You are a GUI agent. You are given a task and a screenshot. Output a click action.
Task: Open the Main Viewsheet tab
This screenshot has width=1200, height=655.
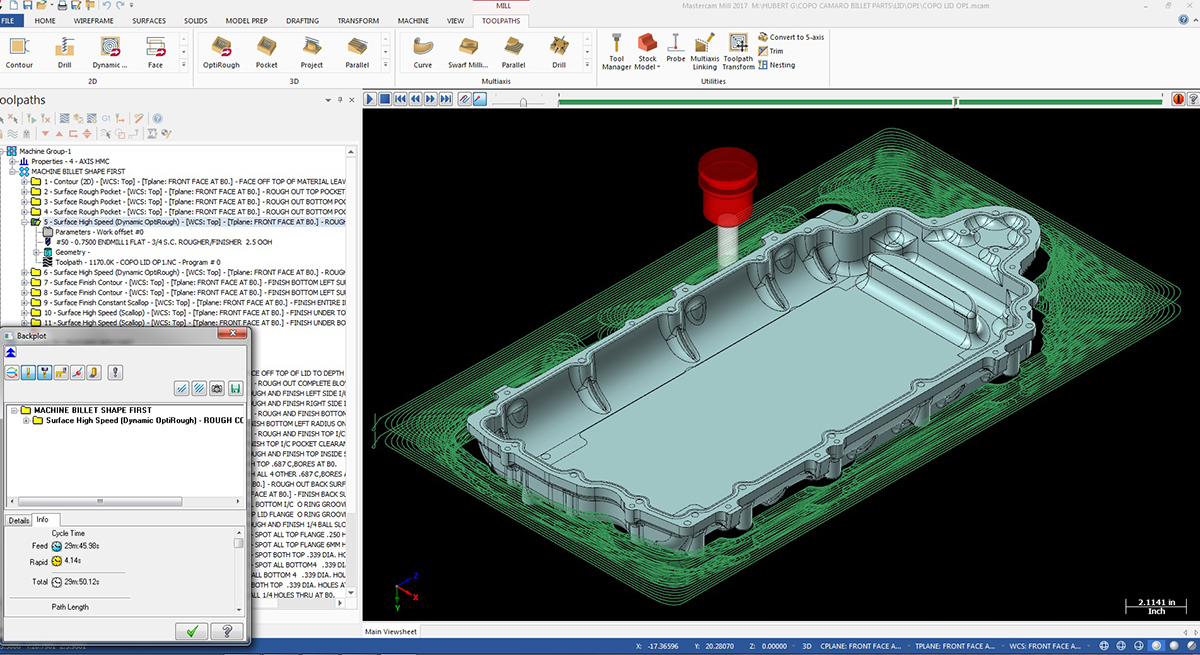pos(391,631)
